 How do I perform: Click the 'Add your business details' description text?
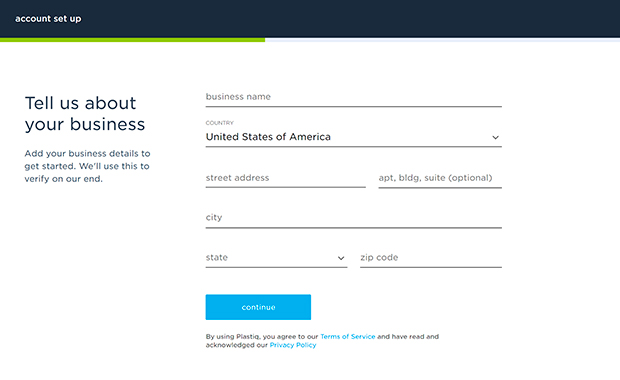87,166
